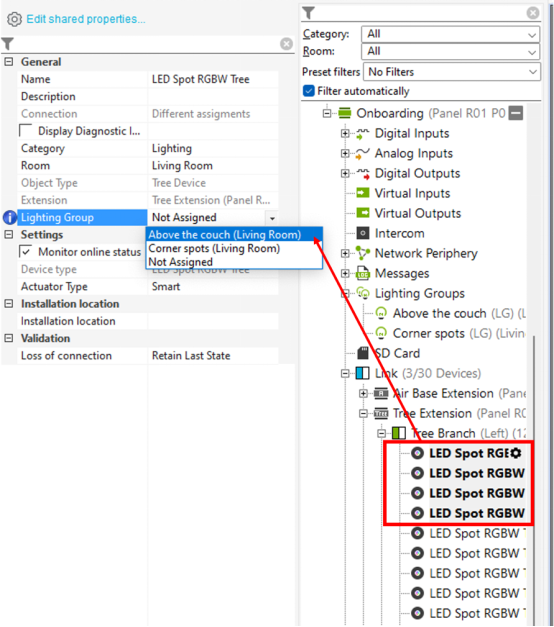Open the Preset filters dropdown
The height and width of the screenshot is (627, 554).
pyautogui.click(x=452, y=72)
